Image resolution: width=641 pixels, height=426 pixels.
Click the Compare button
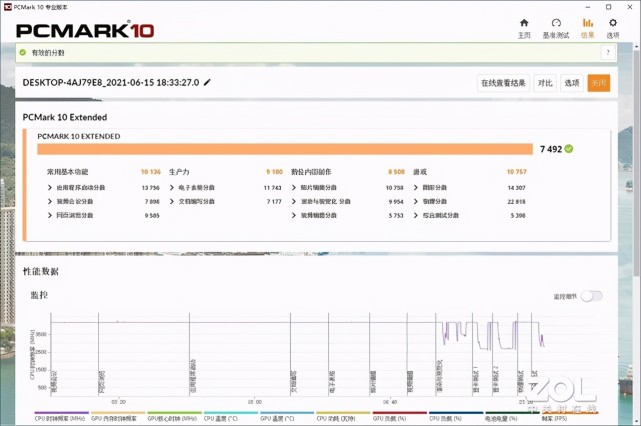point(545,83)
